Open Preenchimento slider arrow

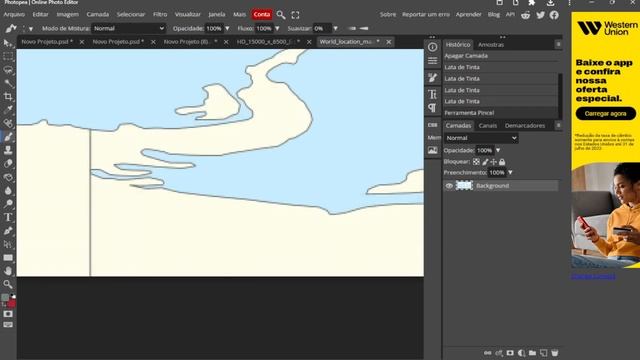[x=510, y=173]
